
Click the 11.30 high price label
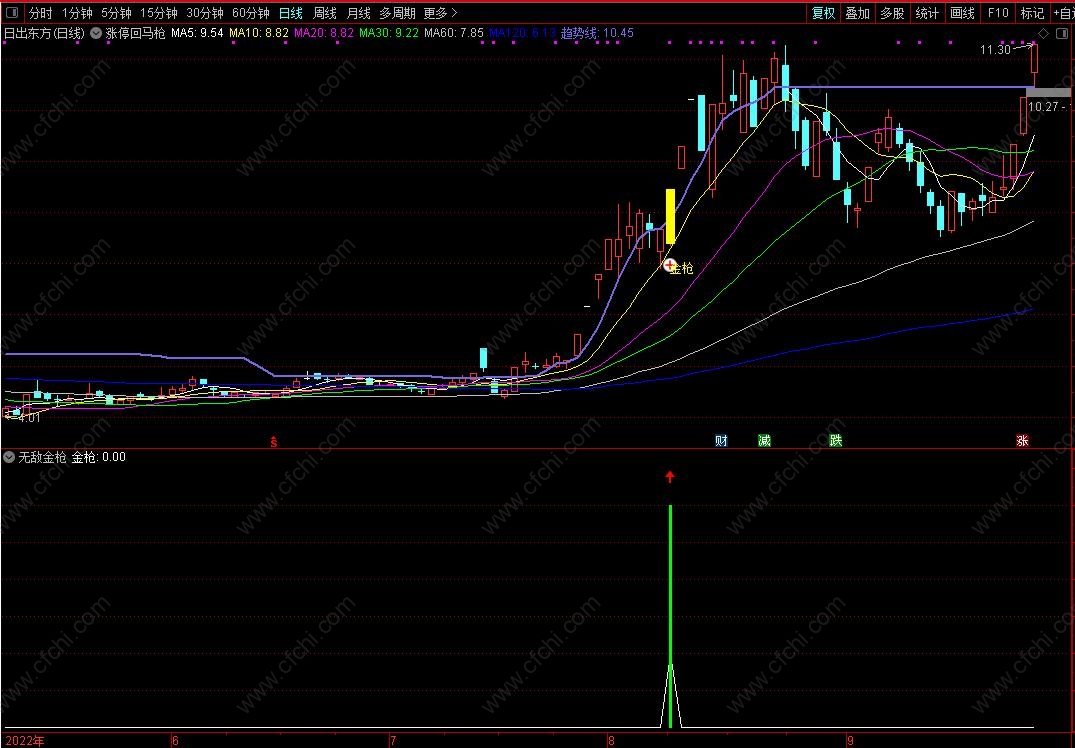995,49
